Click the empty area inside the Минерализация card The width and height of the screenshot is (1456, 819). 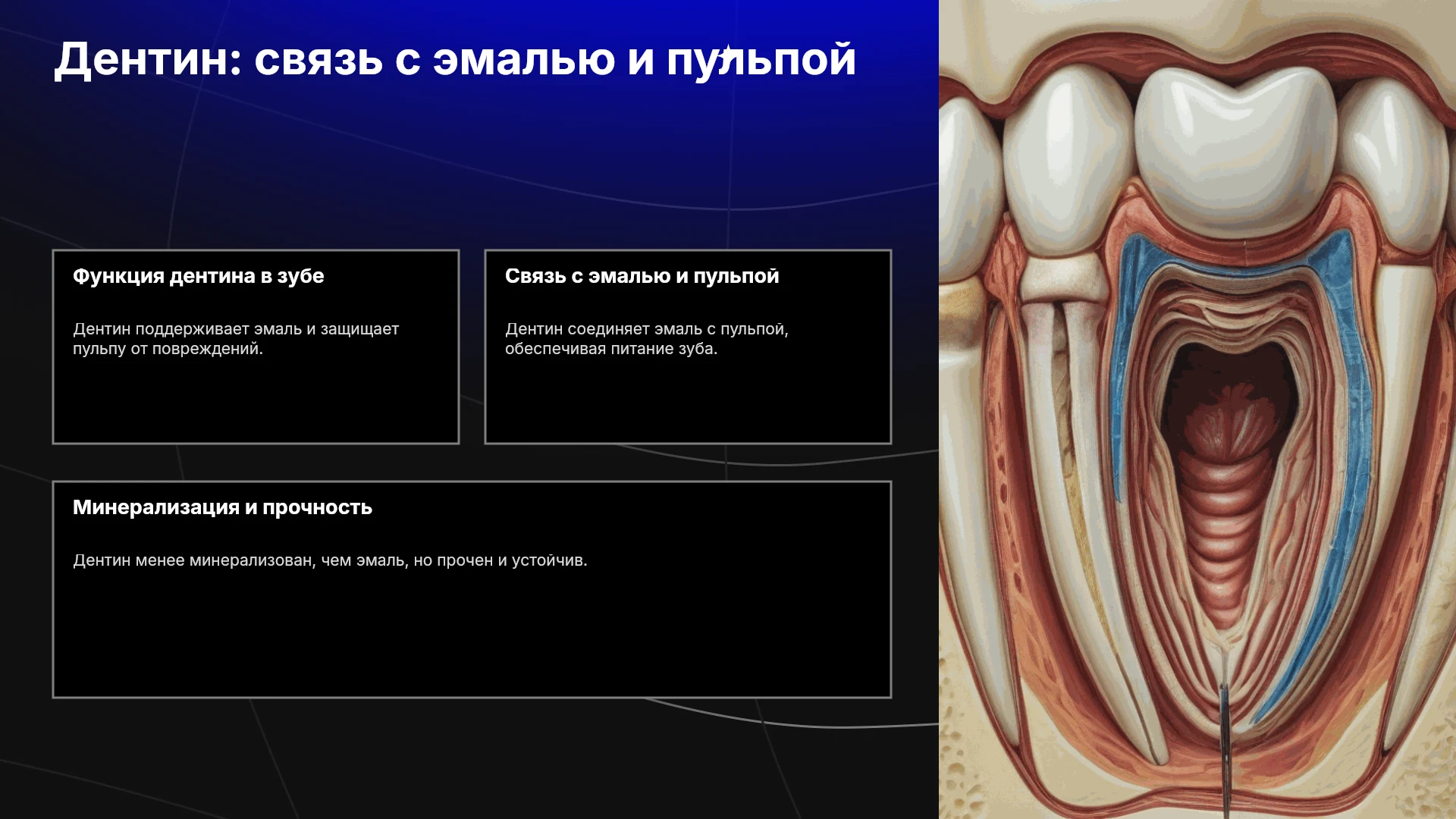point(472,637)
